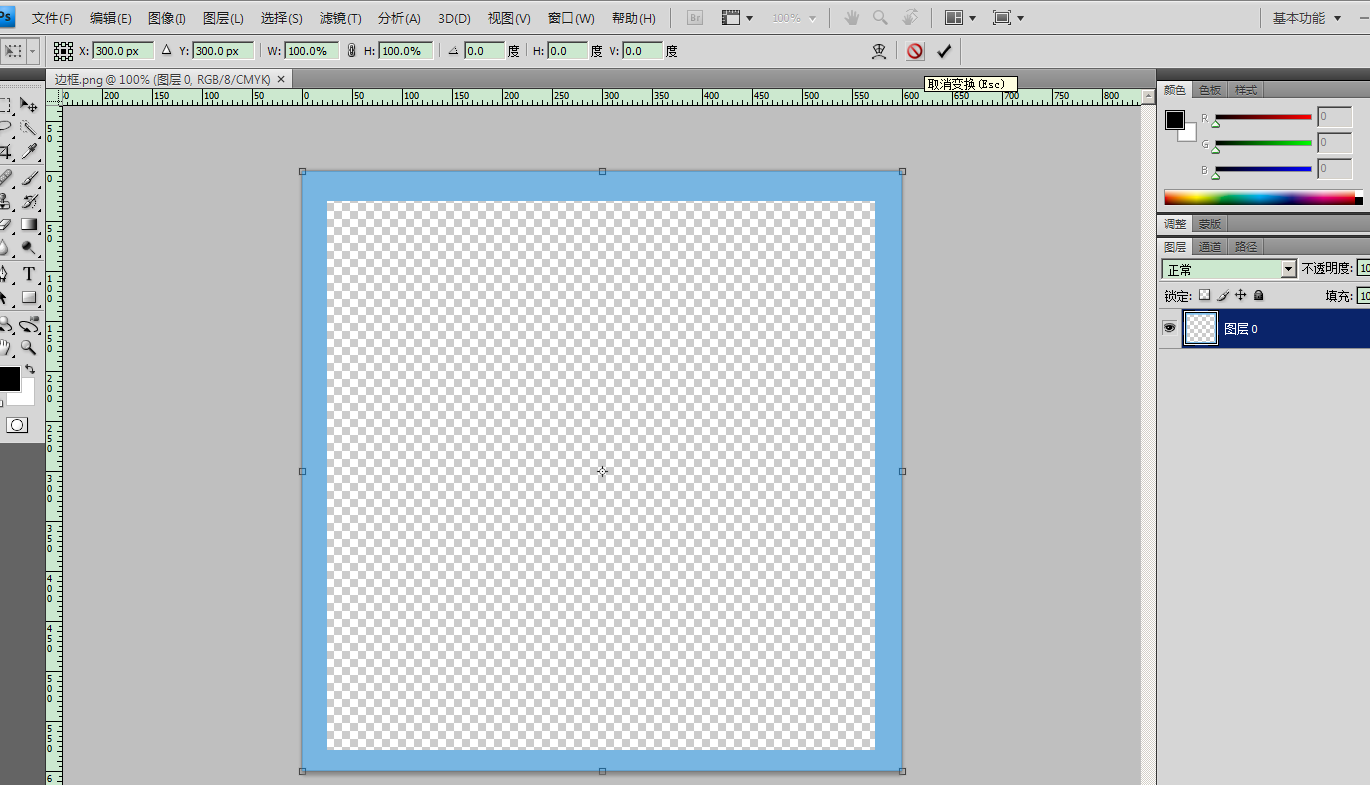
Task: Open the transform tool preset picker arrow
Action: [33, 51]
